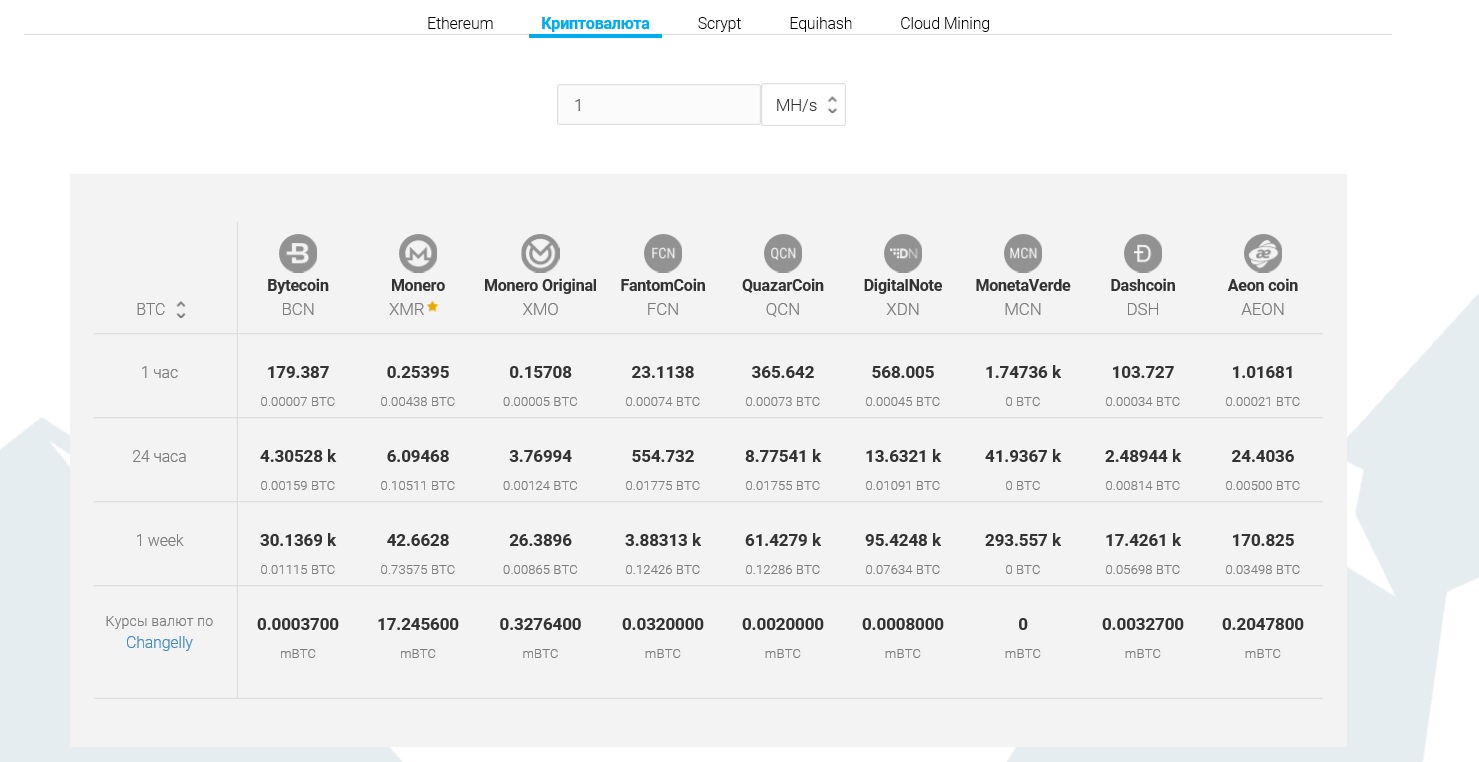Click the 1 час row label
The image size is (1479, 762).
[159, 372]
